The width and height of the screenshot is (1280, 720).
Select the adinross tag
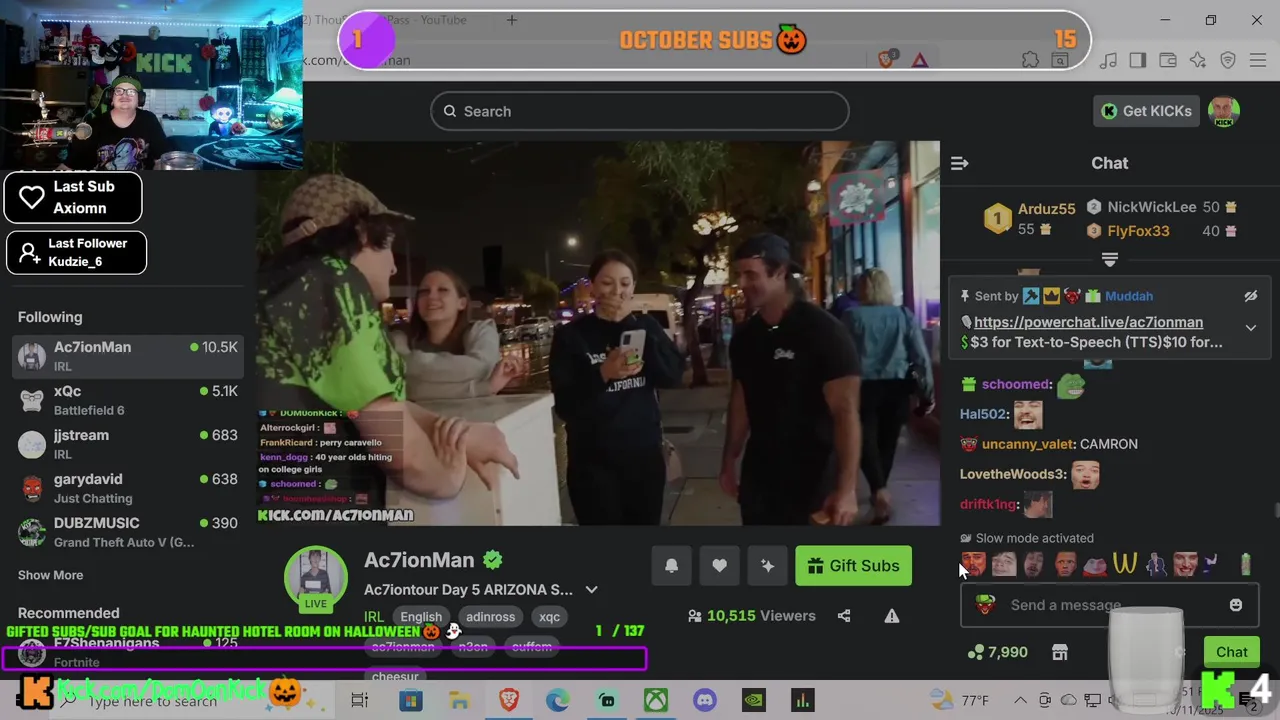click(490, 617)
